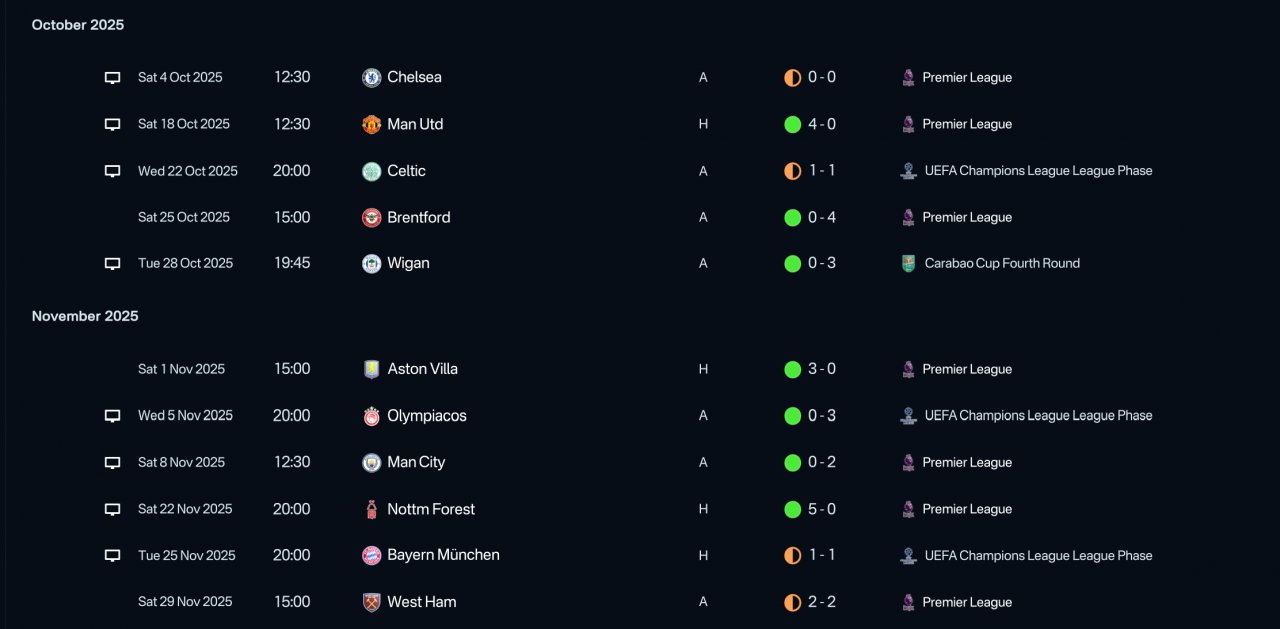
Task: Click the green win indicator for Man Utd 4 - 0
Action: [792, 125]
